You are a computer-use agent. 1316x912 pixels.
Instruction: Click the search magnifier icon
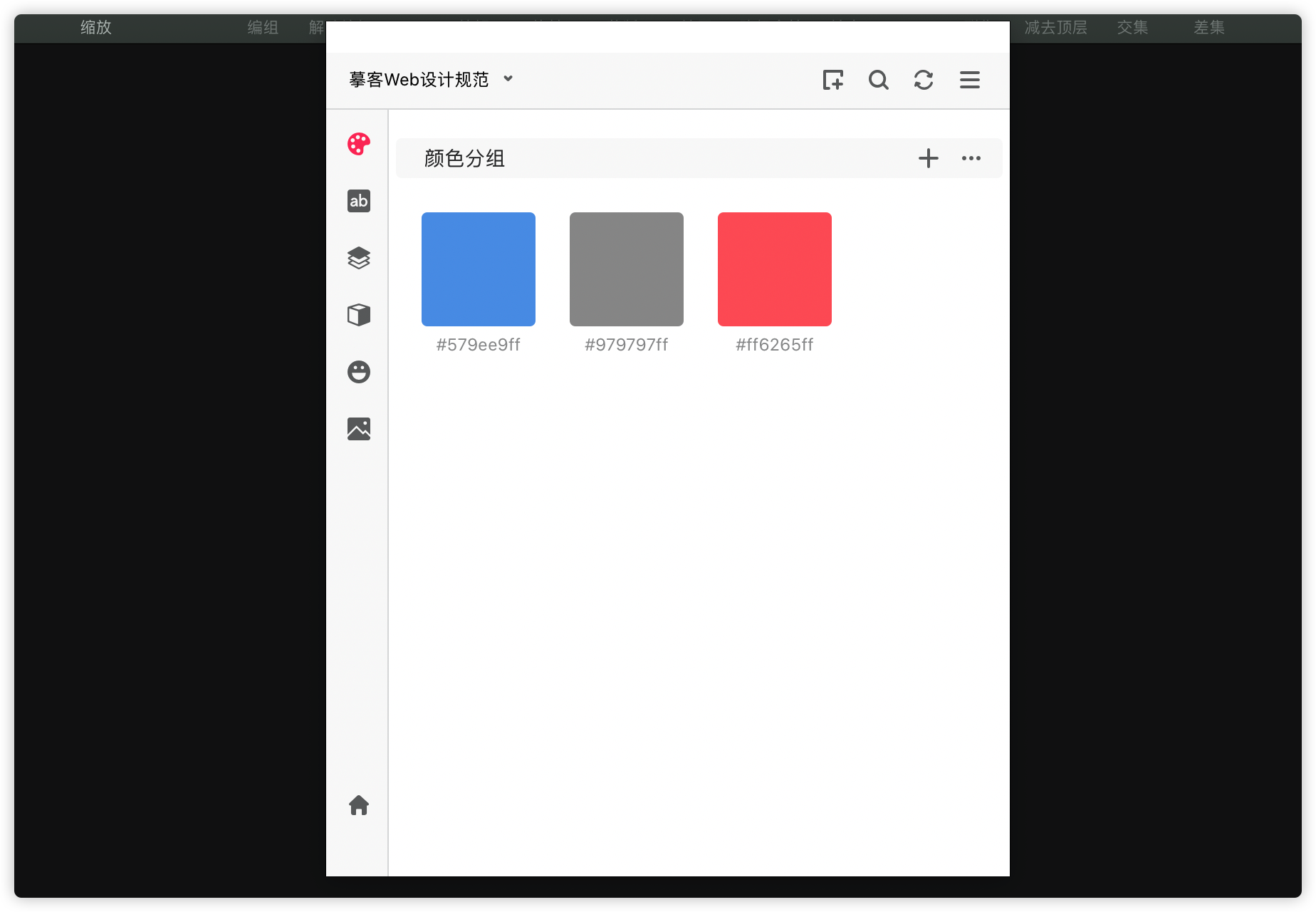tap(878, 80)
